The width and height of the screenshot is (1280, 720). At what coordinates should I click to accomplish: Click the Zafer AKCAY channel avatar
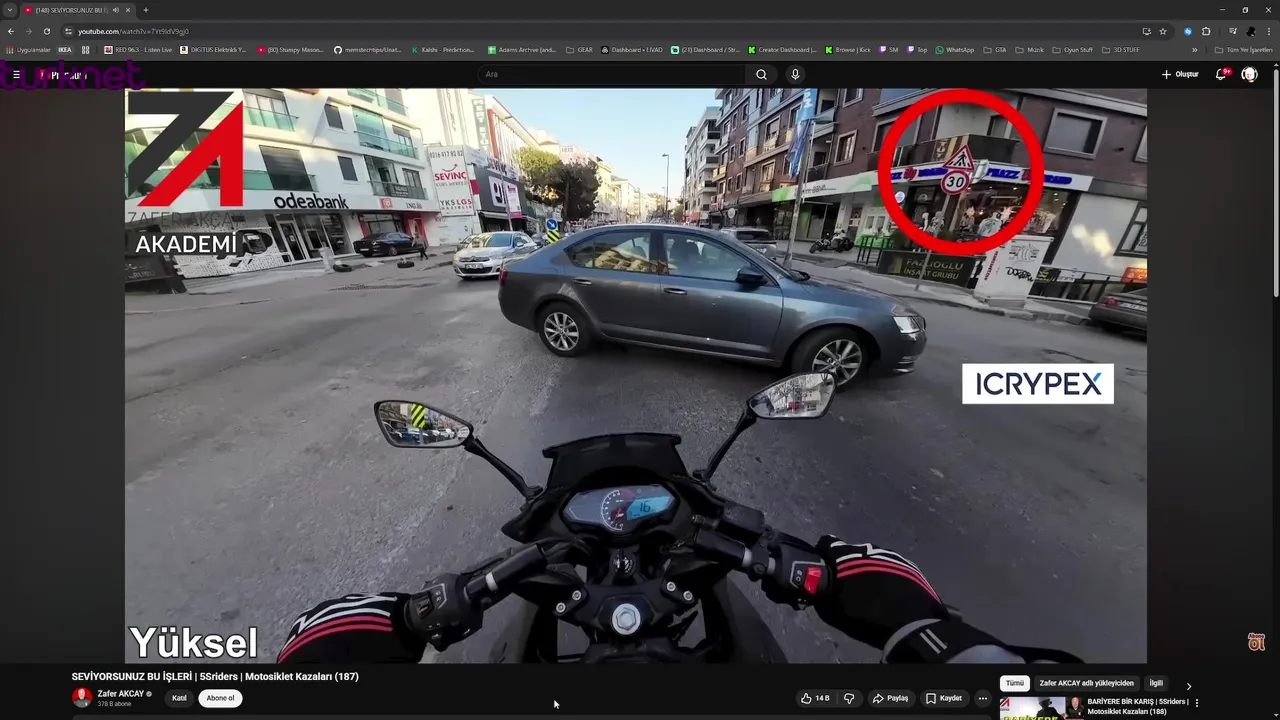(82, 697)
